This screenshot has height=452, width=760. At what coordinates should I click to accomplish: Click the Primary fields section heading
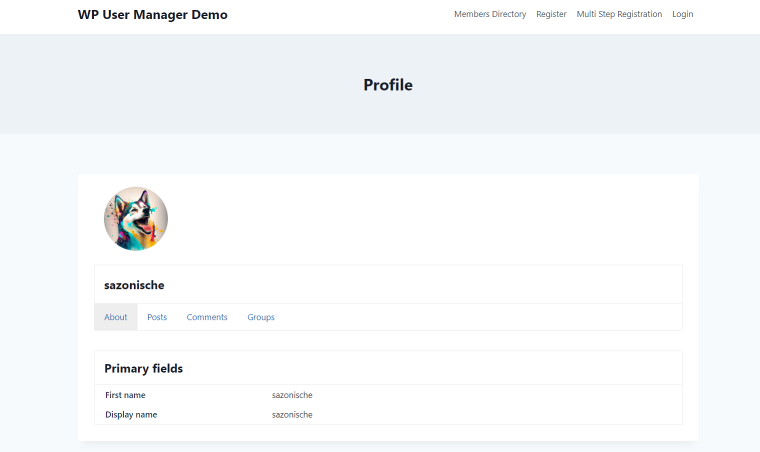(x=143, y=368)
